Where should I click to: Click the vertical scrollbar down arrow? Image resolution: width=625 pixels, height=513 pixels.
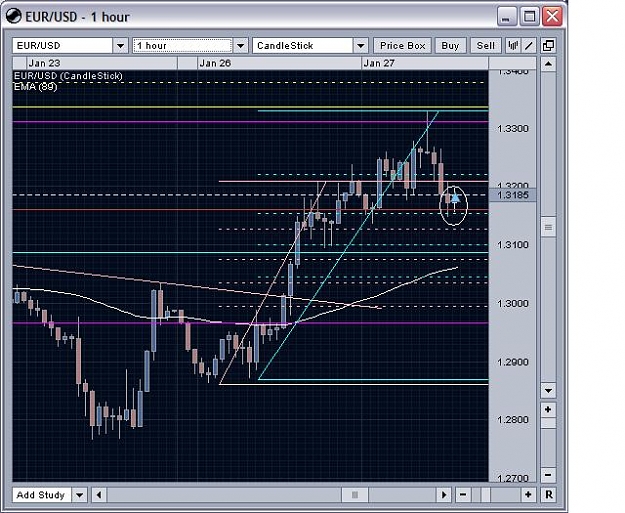click(548, 390)
